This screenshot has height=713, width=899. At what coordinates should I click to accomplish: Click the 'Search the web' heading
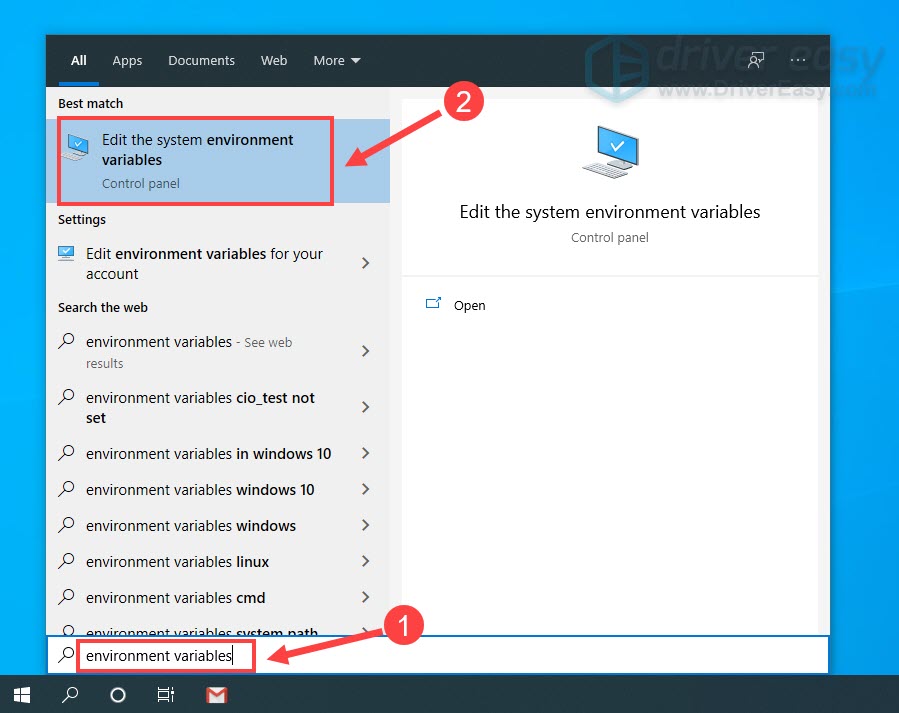(103, 308)
